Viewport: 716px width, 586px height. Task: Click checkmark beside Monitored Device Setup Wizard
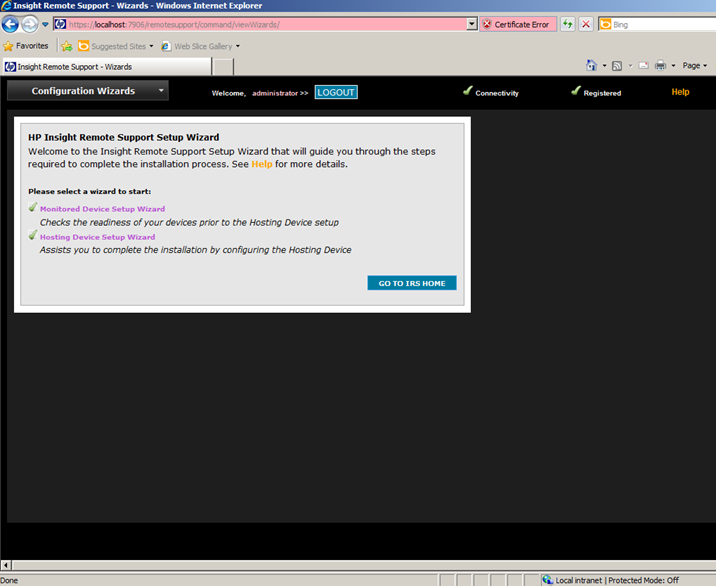click(x=33, y=207)
